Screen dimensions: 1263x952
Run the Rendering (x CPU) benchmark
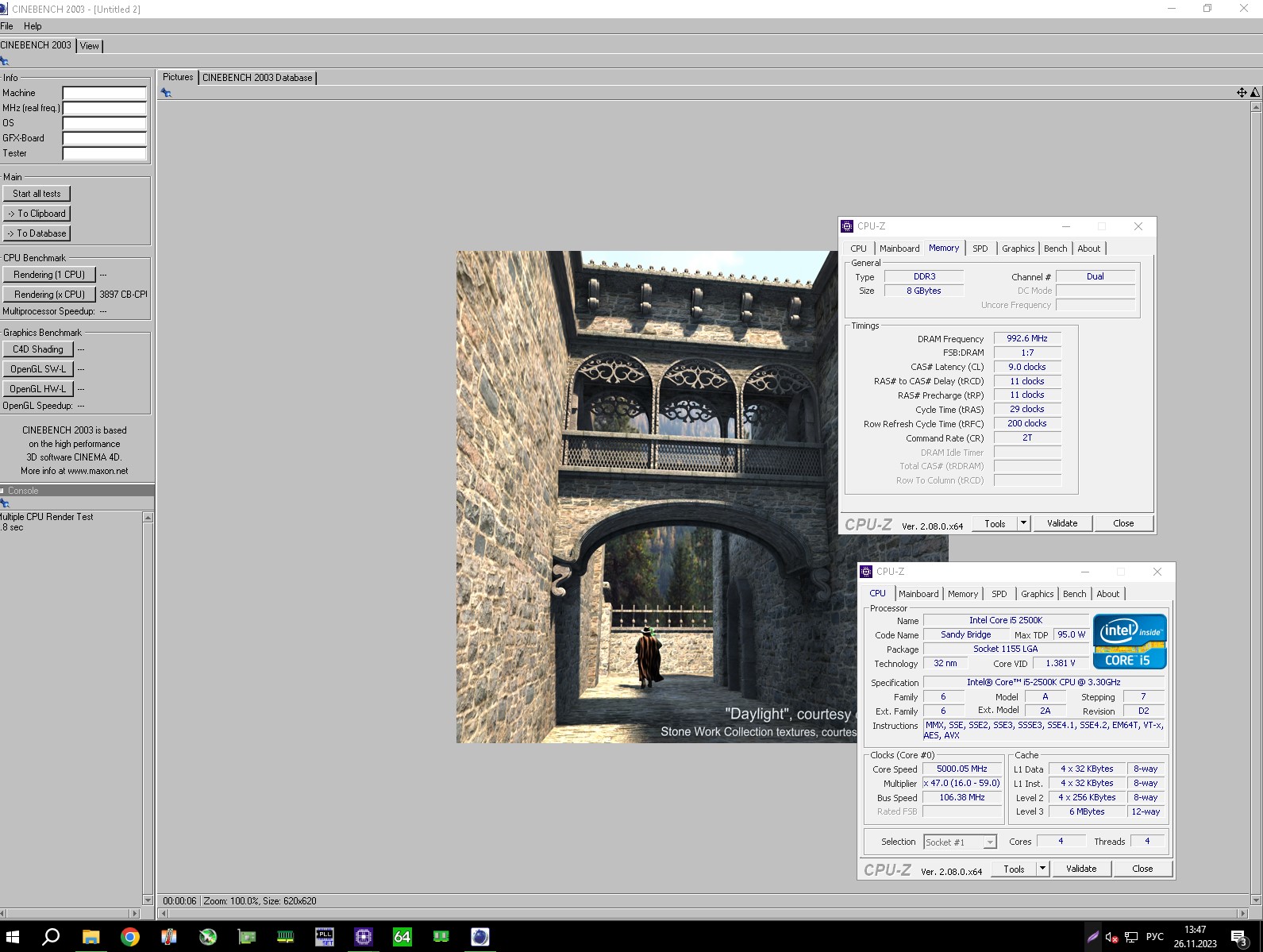tap(49, 295)
